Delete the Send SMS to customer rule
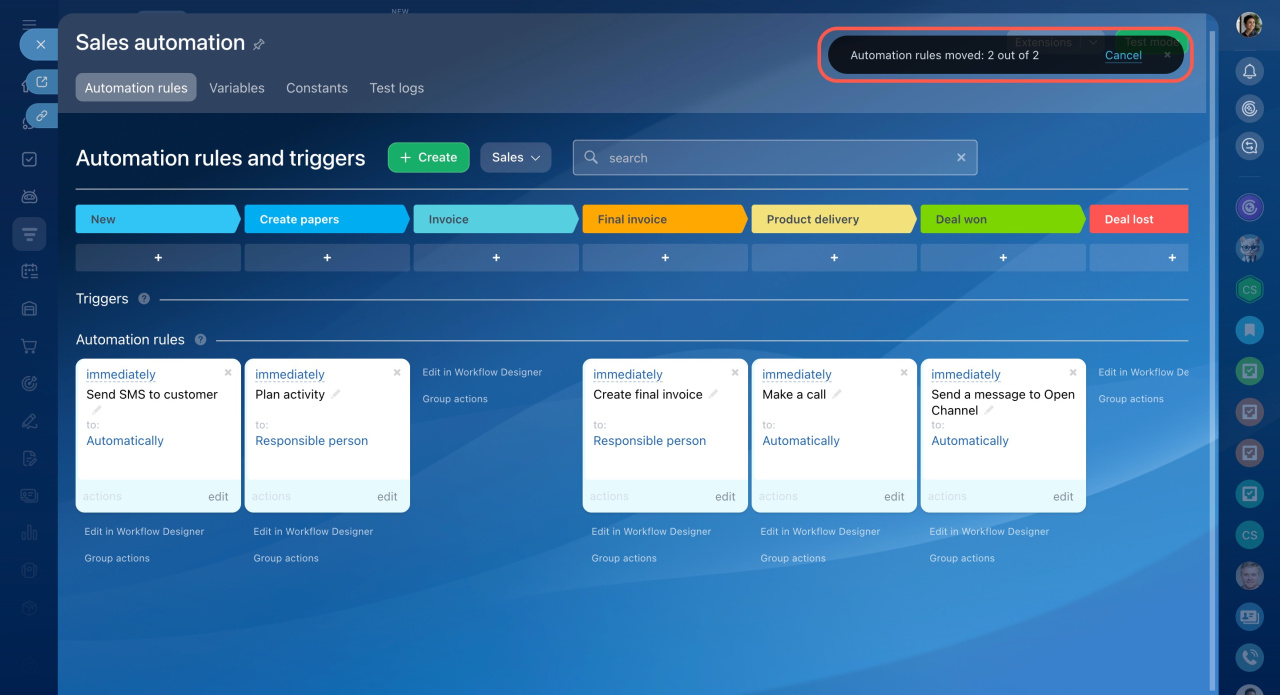 click(228, 372)
